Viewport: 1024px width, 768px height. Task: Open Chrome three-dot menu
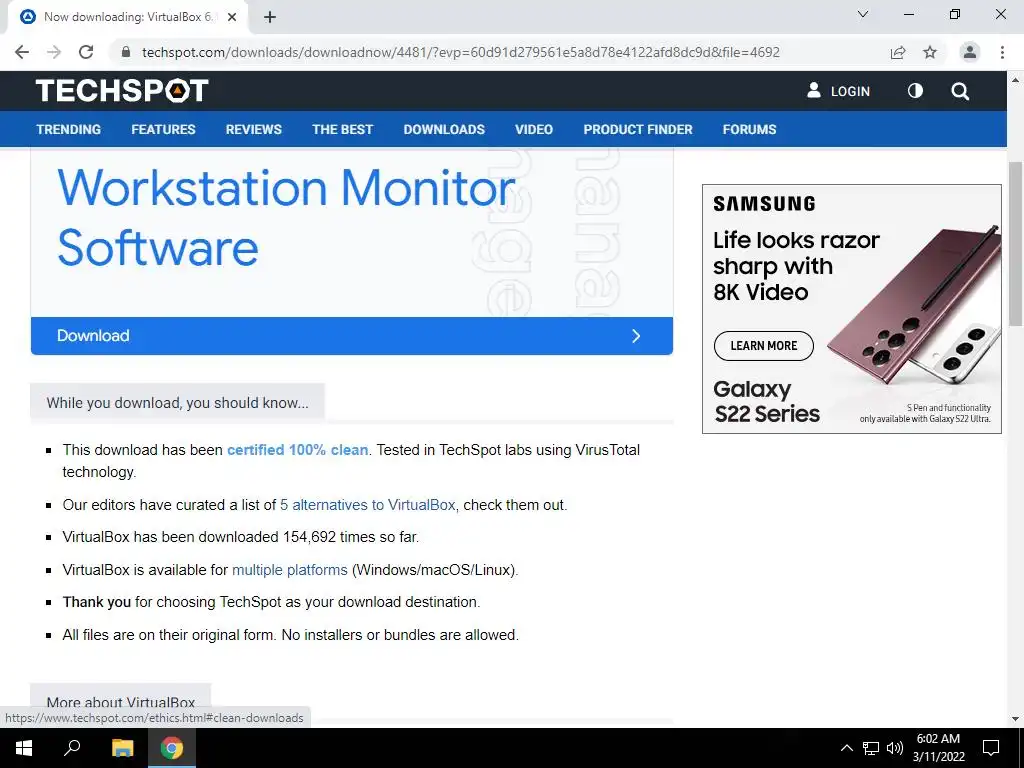coord(1002,52)
